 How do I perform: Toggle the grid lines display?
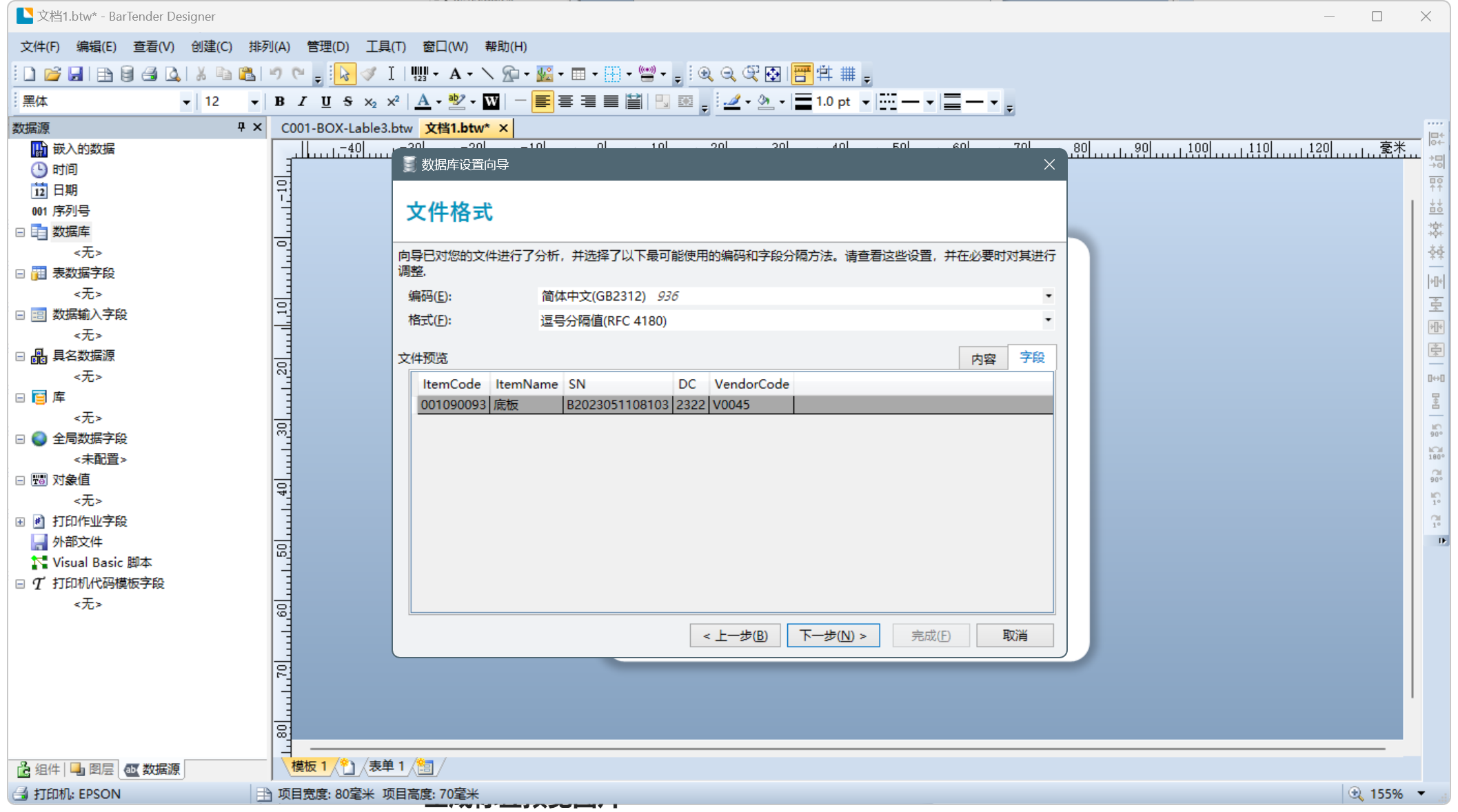pyautogui.click(x=848, y=74)
